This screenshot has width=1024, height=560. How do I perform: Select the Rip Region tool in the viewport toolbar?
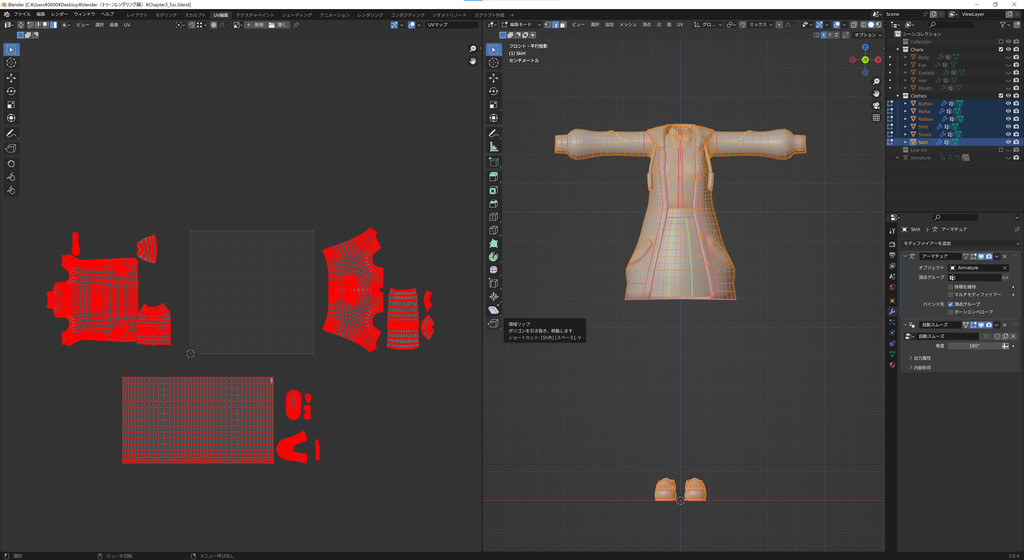click(x=493, y=324)
